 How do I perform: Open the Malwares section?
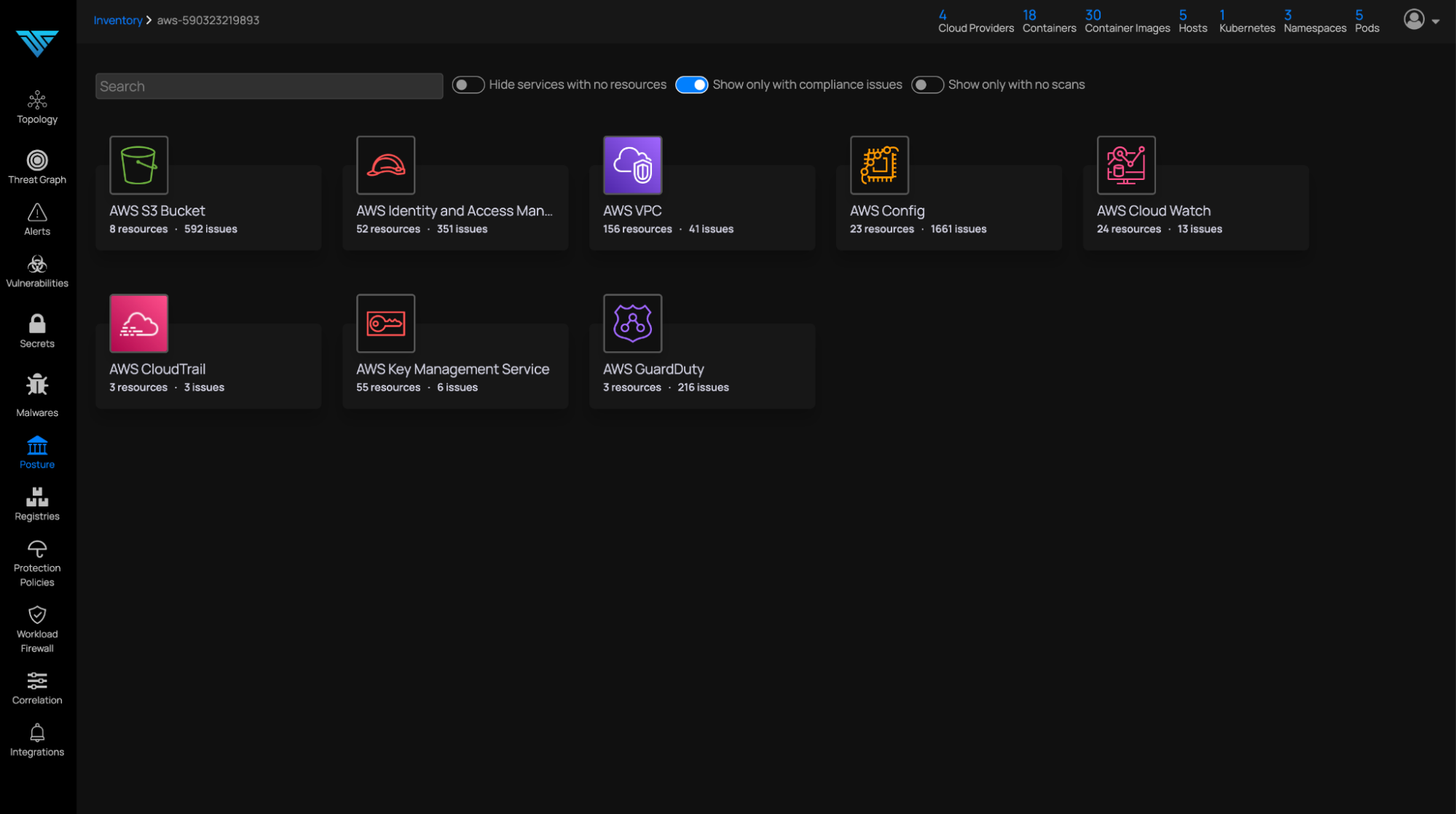click(x=37, y=396)
